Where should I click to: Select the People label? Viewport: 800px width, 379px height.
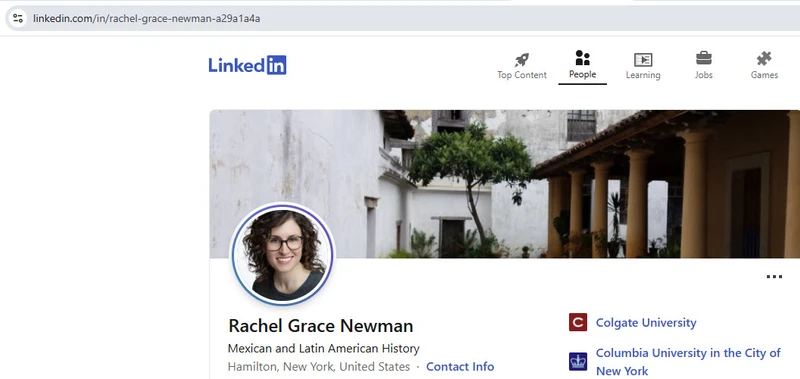tap(582, 74)
